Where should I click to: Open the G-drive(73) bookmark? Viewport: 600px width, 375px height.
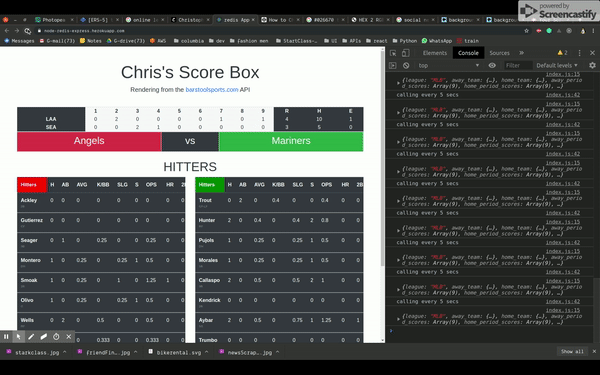[x=126, y=41]
